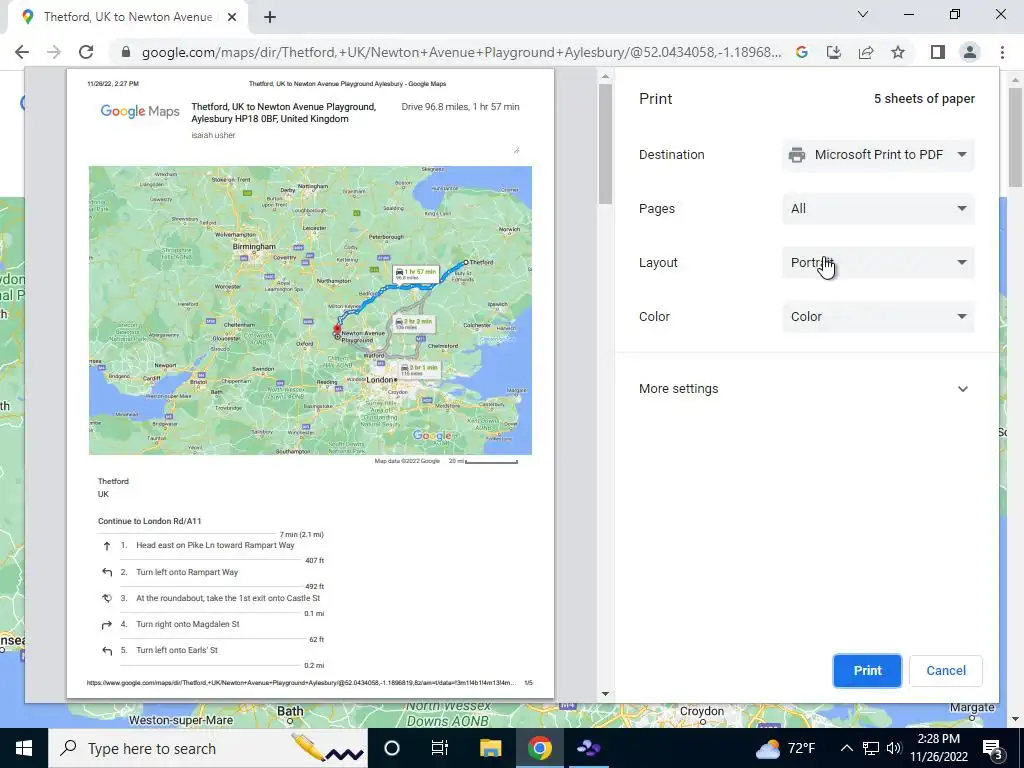Bookmark this page with the star icon
This screenshot has height=768, width=1024.
point(898,52)
